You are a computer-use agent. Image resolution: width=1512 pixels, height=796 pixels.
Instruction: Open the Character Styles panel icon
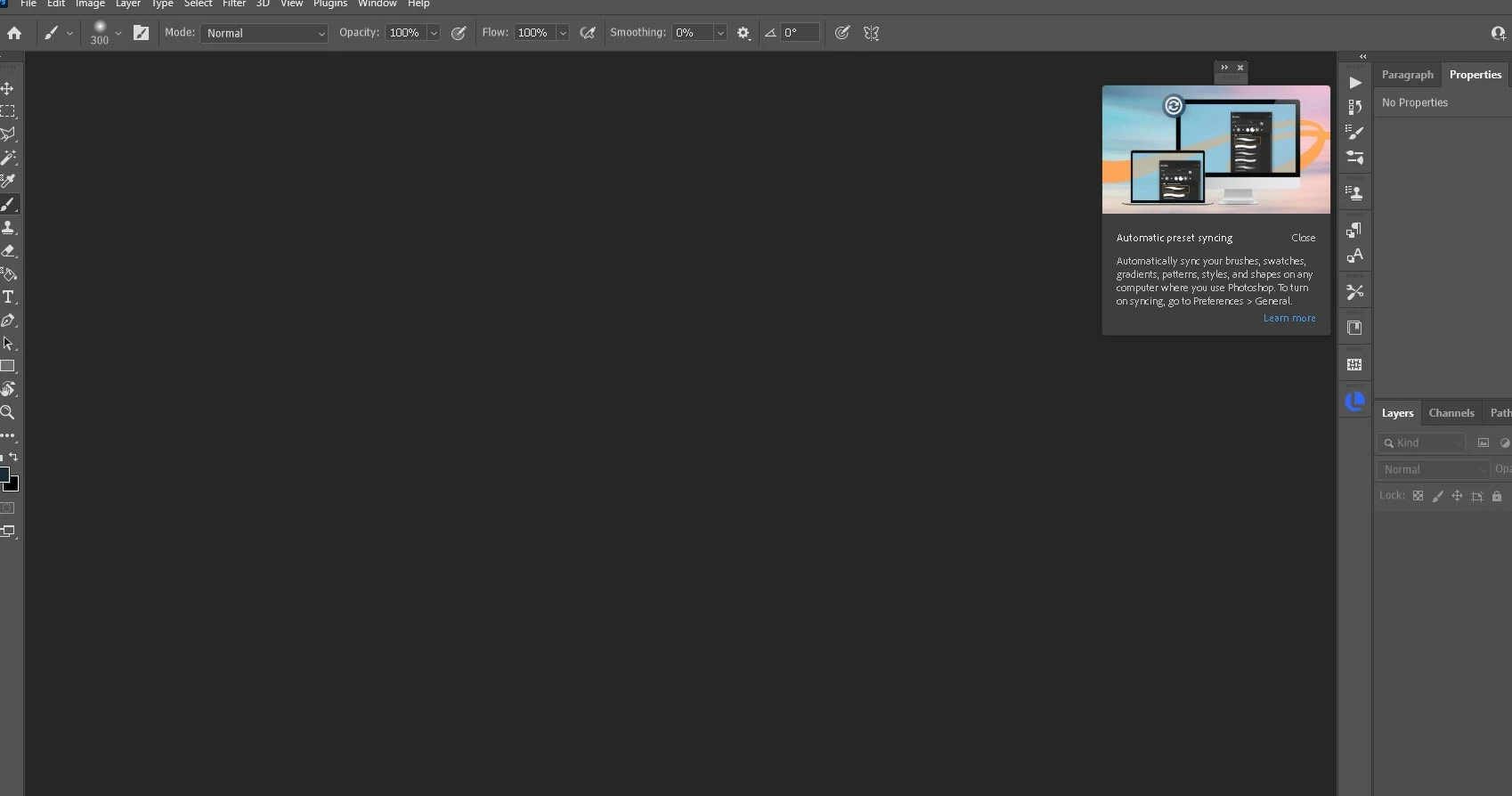pos(1354,256)
